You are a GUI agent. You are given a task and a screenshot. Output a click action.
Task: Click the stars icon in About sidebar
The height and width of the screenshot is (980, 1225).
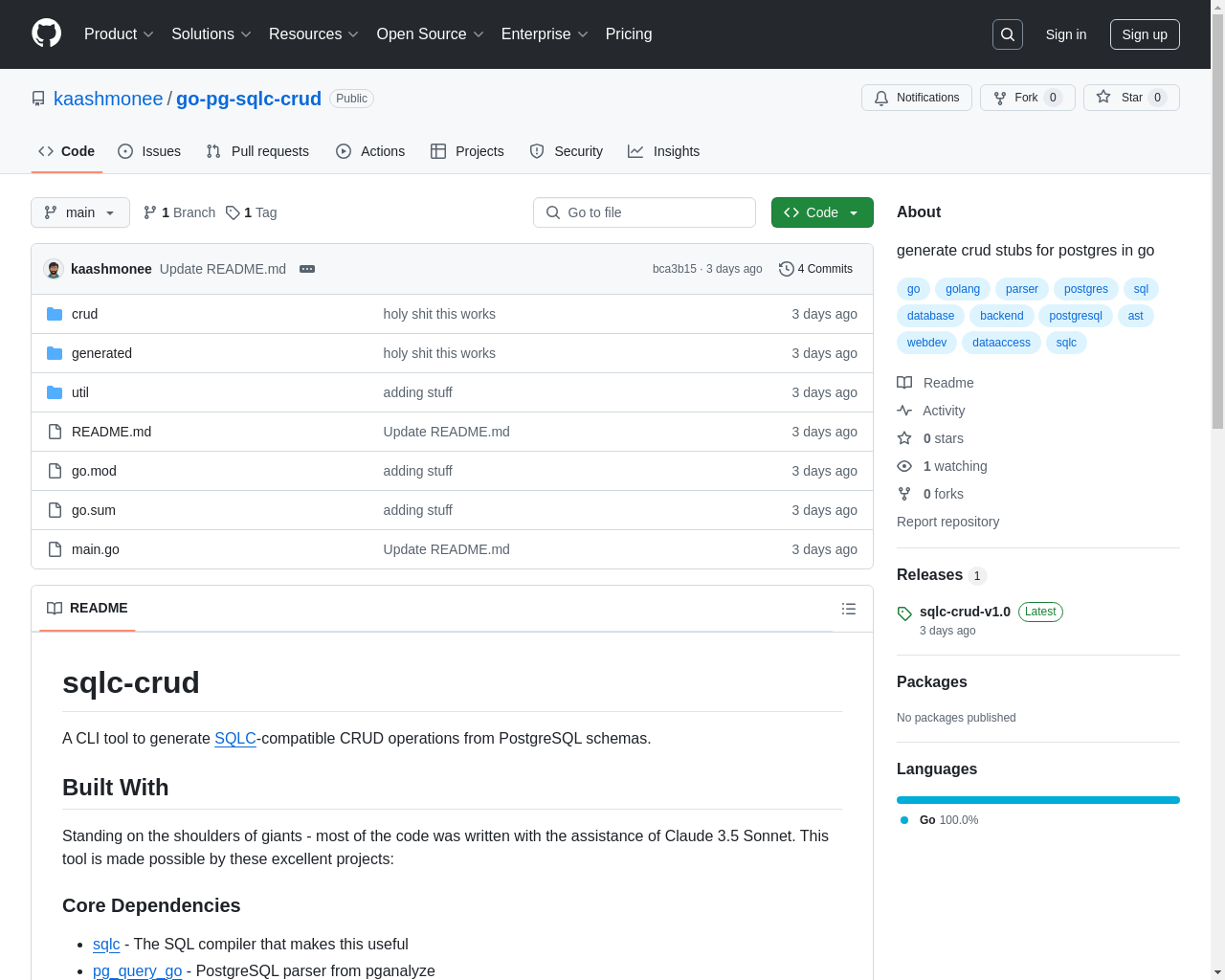(904, 438)
